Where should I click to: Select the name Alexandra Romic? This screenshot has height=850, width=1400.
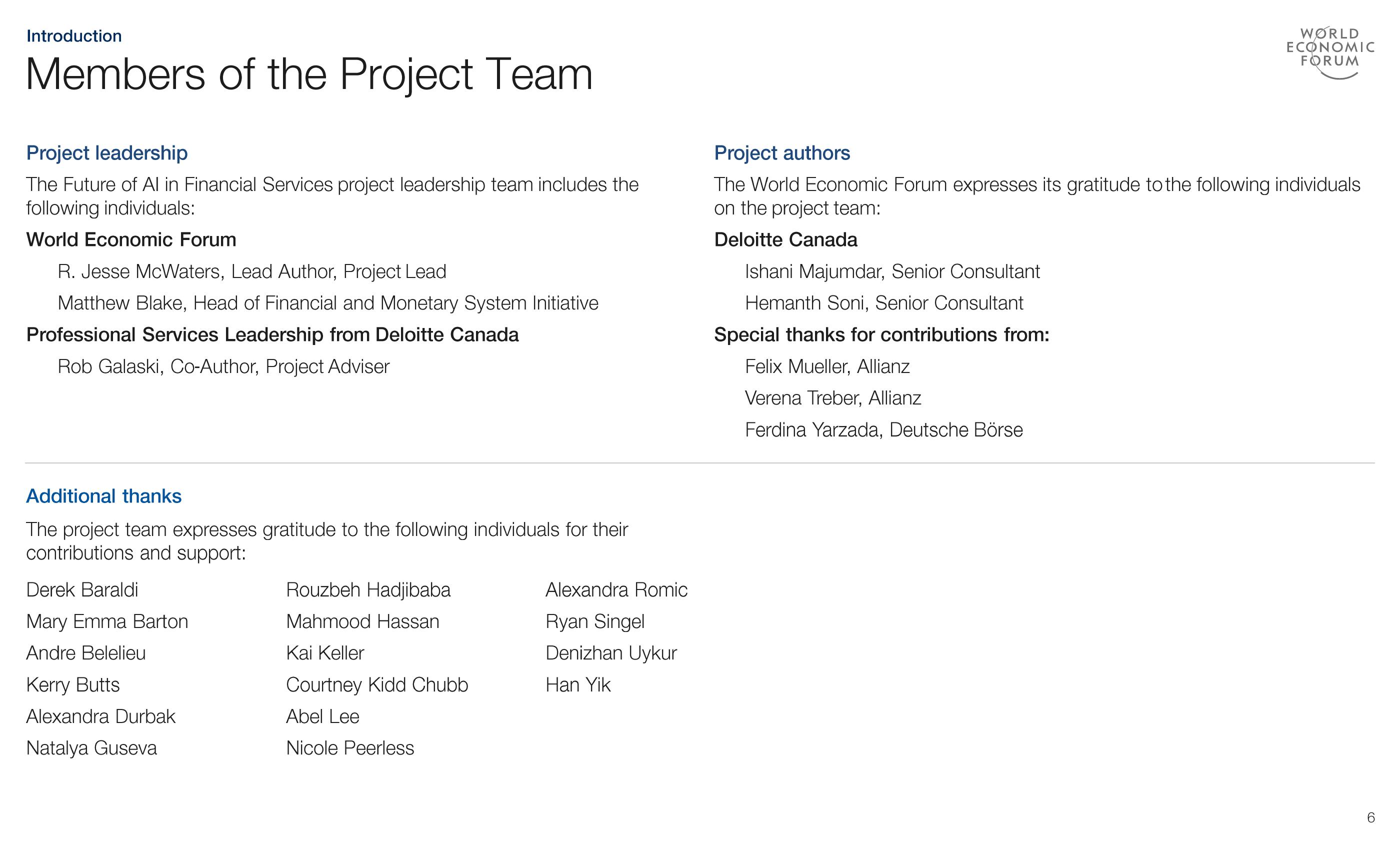(616, 590)
